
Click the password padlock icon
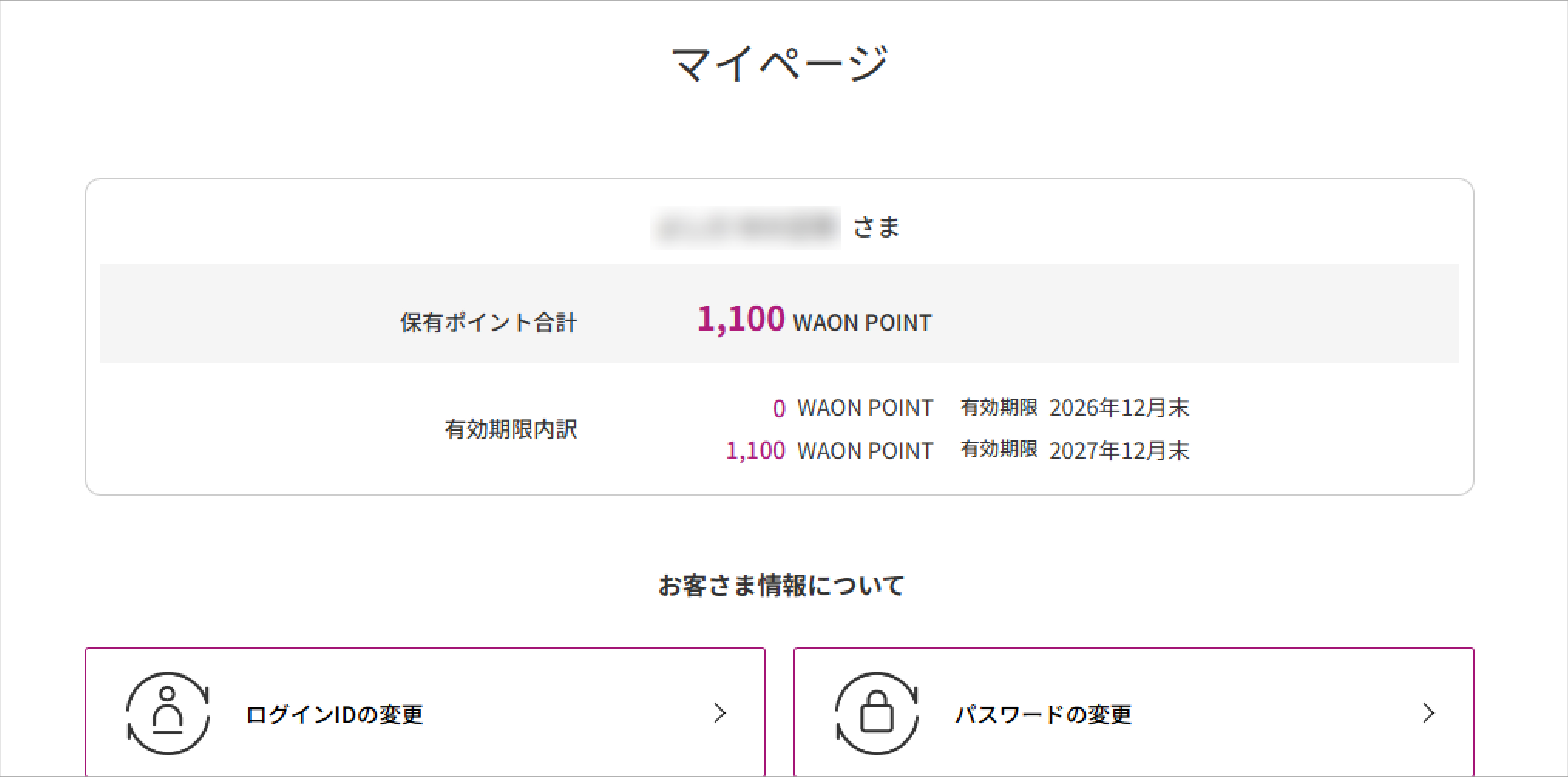pyautogui.click(x=876, y=713)
